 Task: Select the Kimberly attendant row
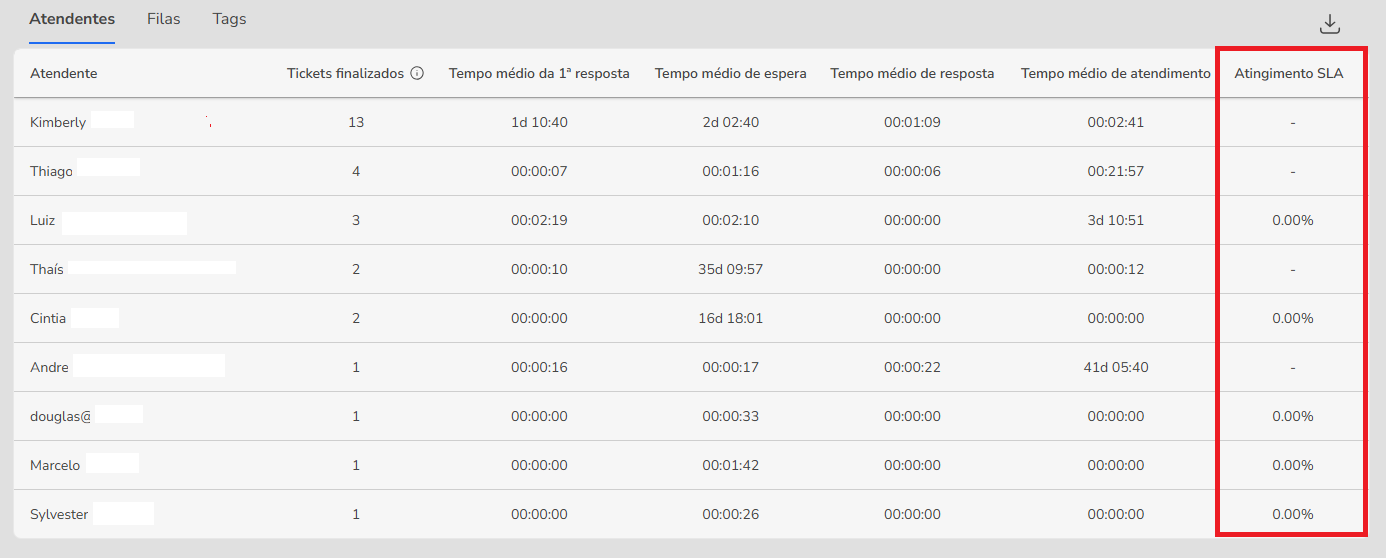pyautogui.click(x=58, y=122)
